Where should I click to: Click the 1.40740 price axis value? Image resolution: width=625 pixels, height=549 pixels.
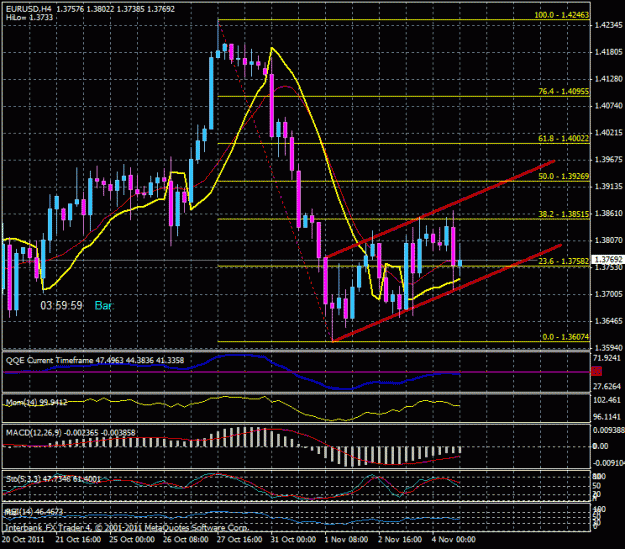608,106
